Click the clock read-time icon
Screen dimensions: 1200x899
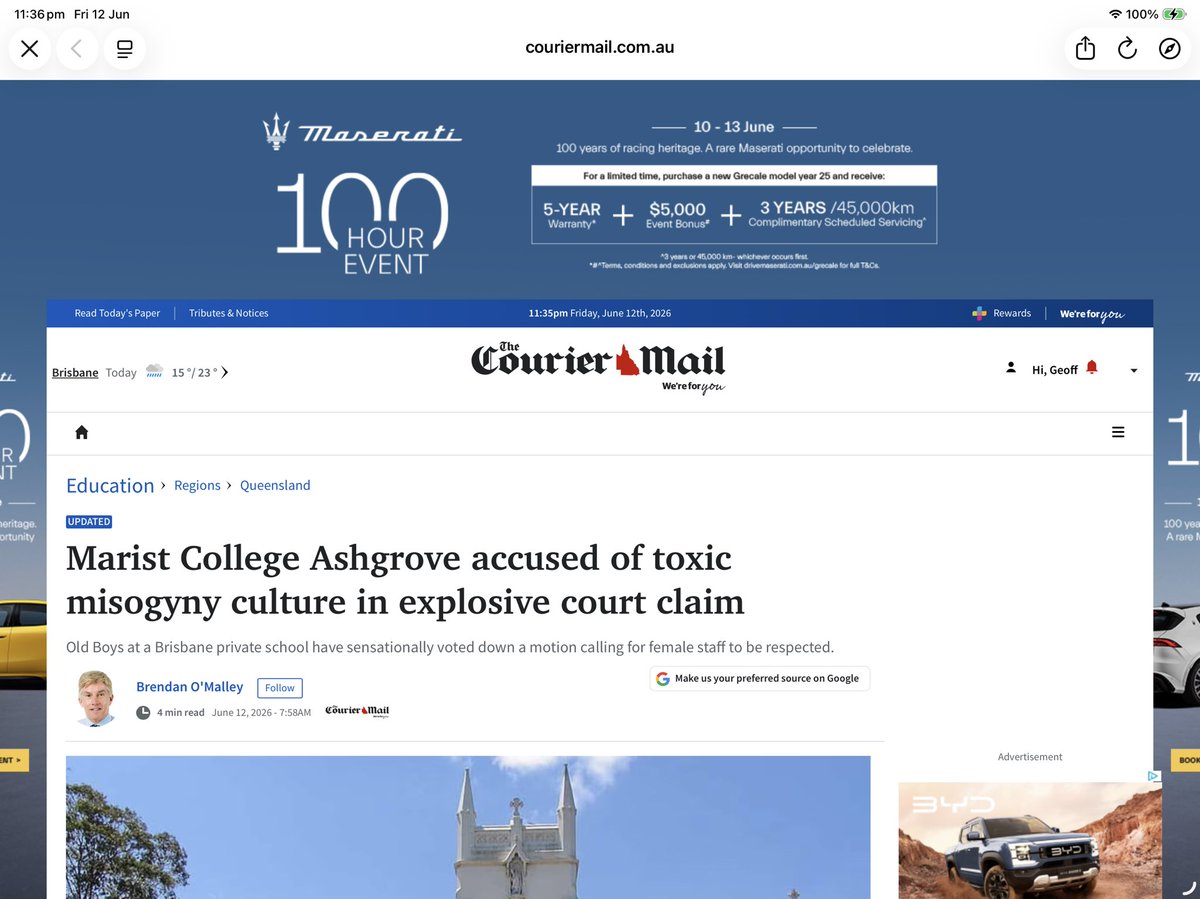[143, 713]
